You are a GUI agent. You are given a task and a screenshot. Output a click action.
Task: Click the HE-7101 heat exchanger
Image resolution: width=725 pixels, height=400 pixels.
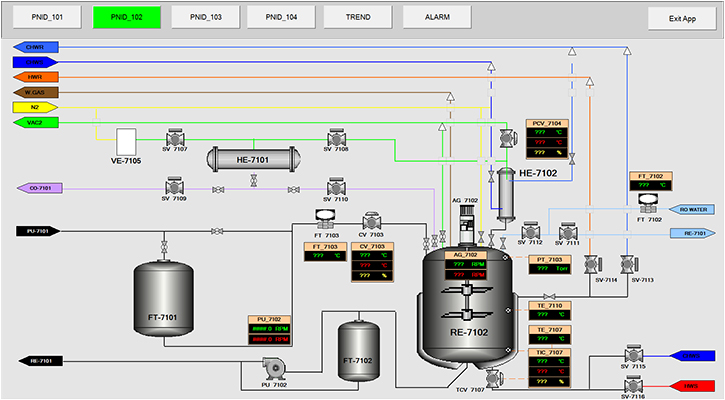pos(253,159)
